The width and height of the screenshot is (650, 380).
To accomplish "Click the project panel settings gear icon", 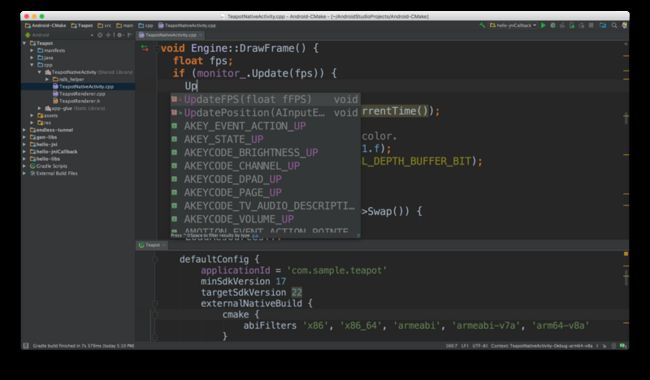I will coord(120,35).
